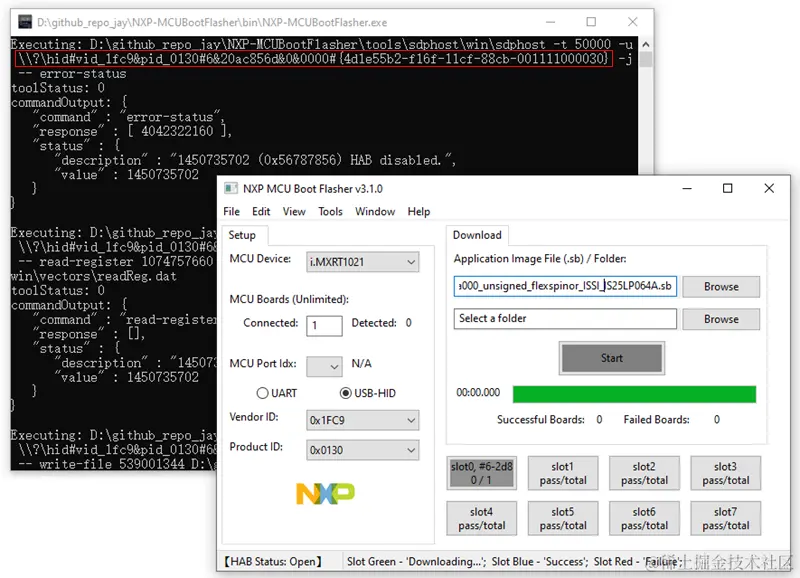Click the slot4 pass/total button
Viewport: 800px width, 578px height.
482,518
